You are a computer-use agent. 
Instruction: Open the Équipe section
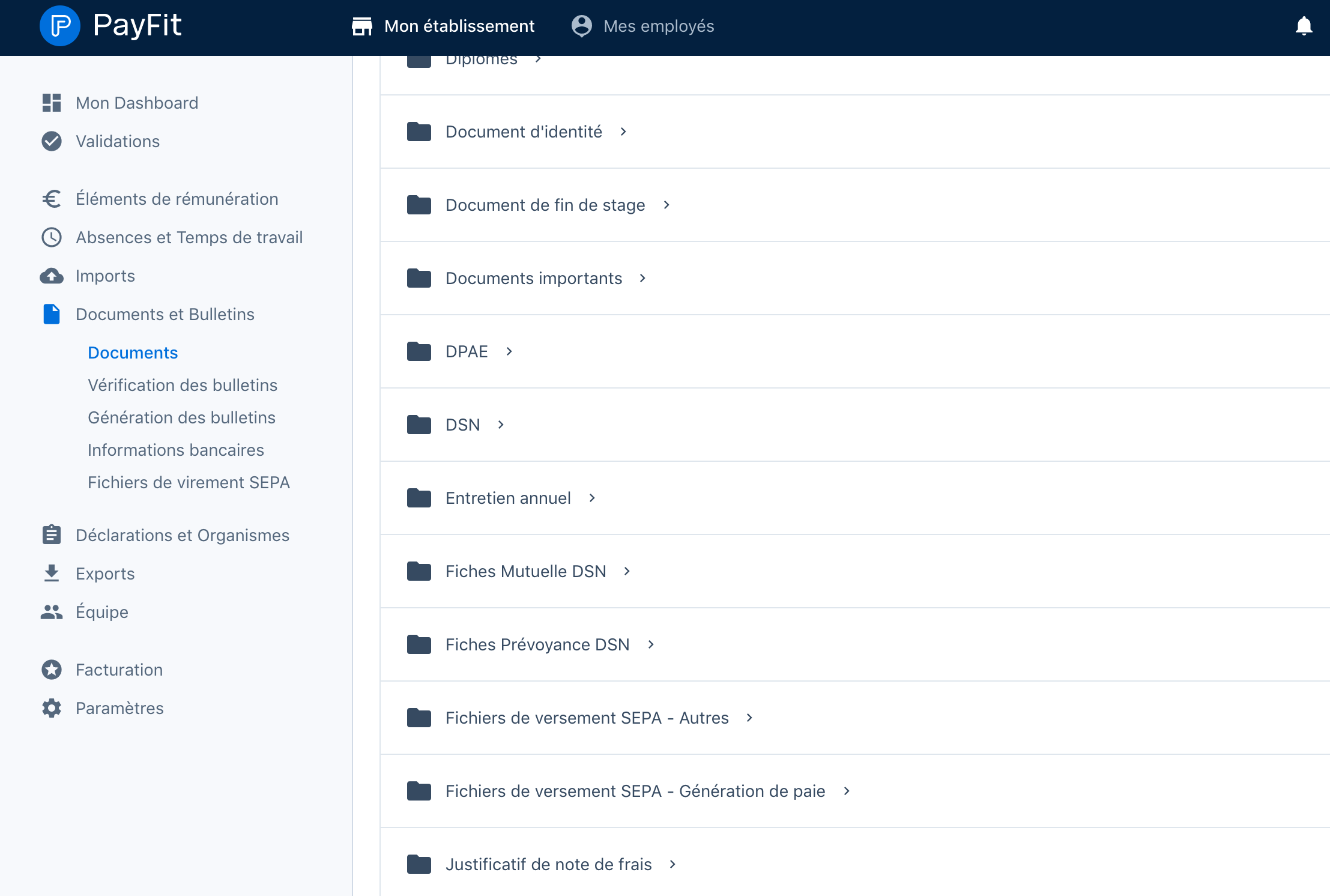coord(102,612)
